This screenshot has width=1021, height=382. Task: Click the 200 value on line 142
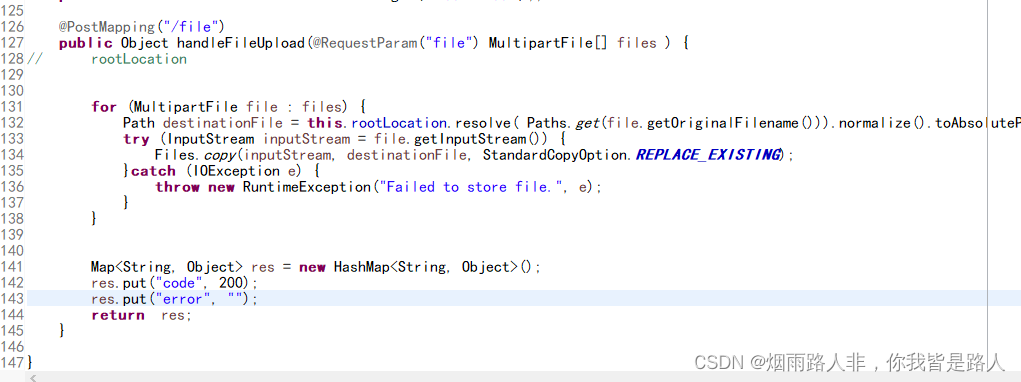[232, 283]
